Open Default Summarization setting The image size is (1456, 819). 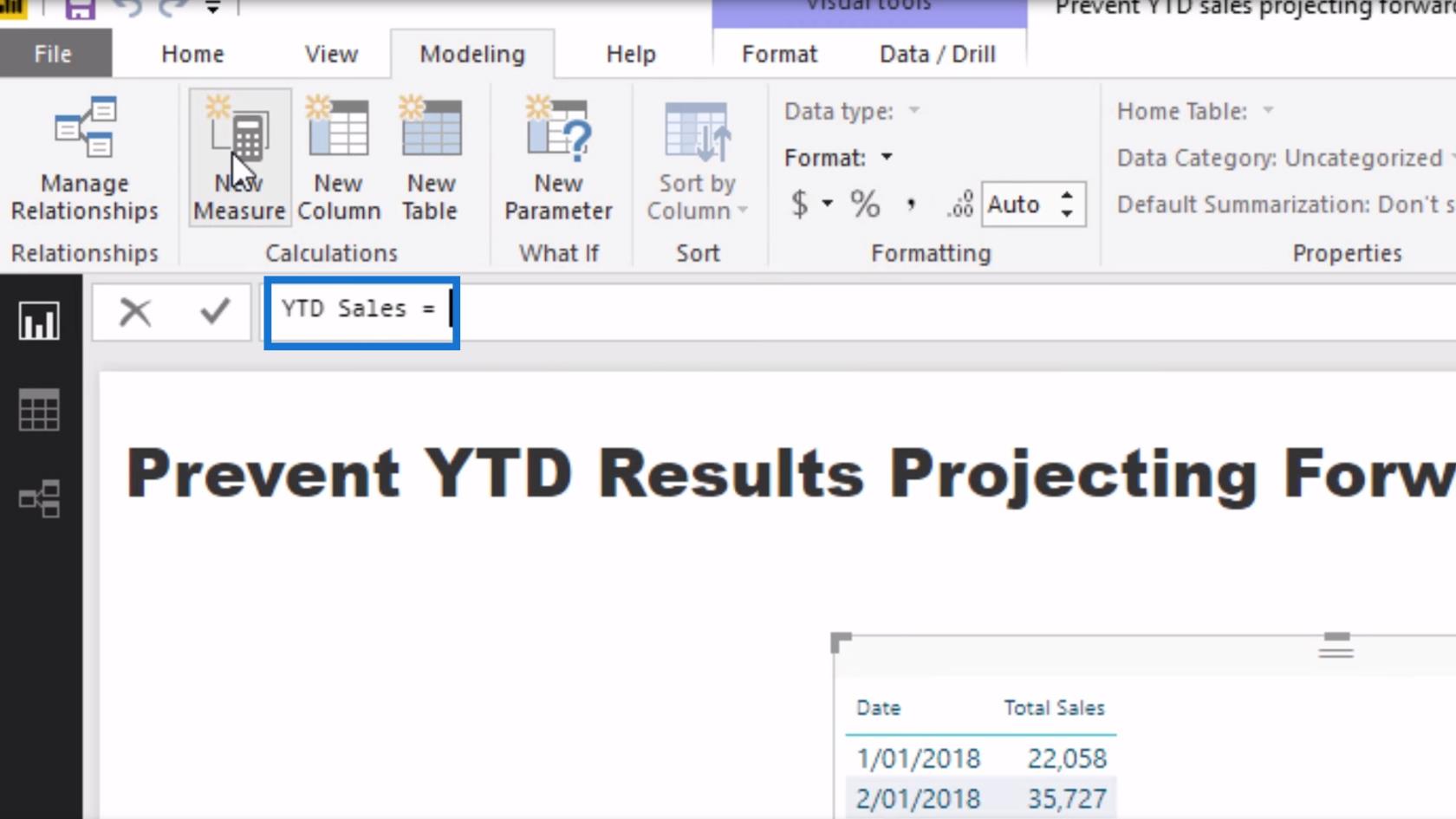[x=1286, y=205]
